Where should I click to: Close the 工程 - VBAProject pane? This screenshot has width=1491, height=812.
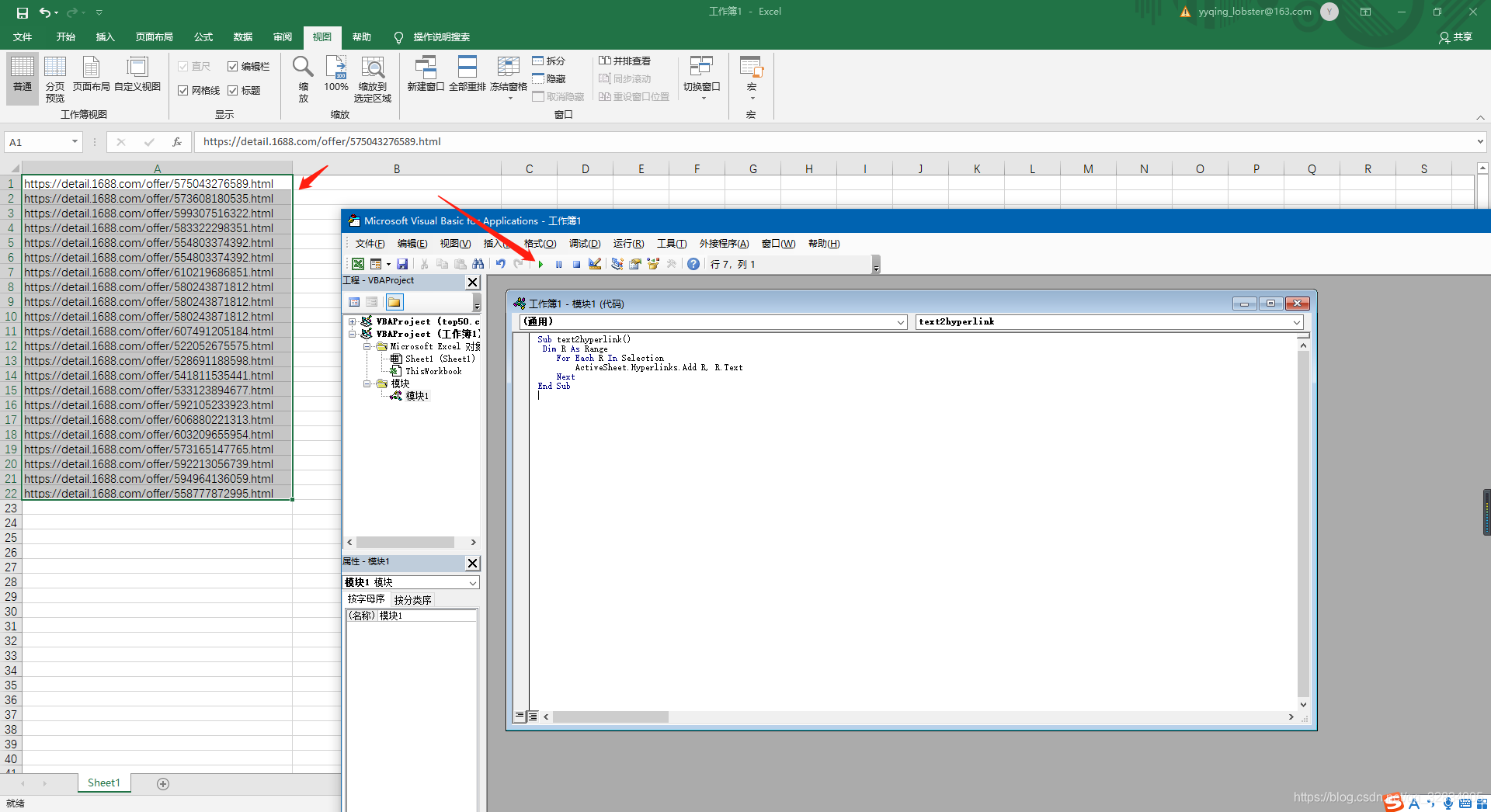click(472, 282)
